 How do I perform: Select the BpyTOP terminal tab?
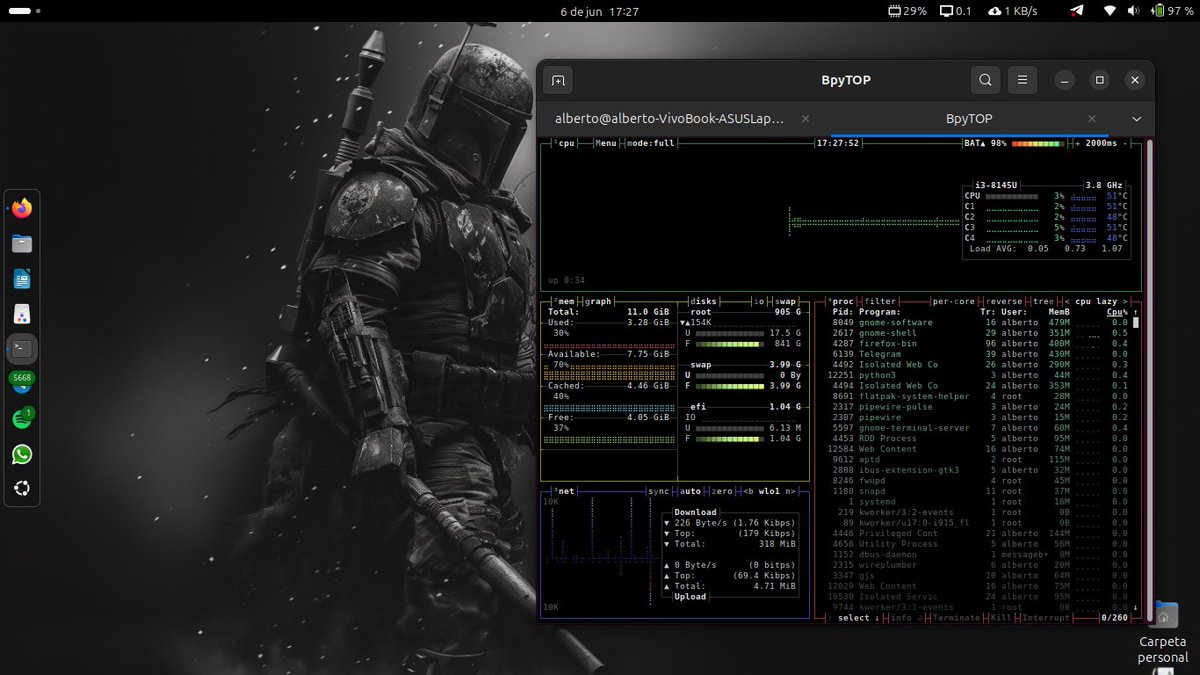(x=969, y=118)
